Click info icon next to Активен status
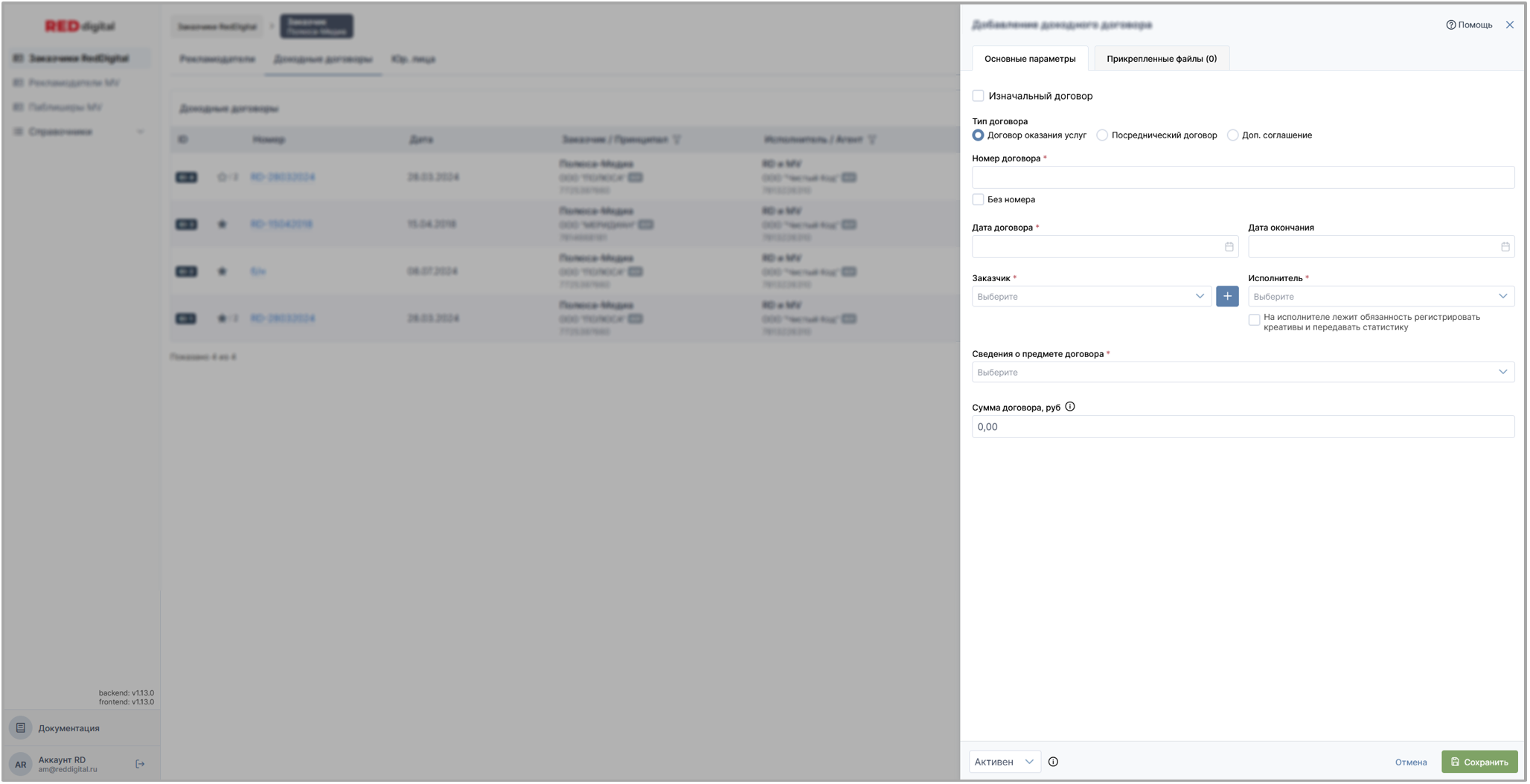Viewport: 1530px width, 784px height. pyautogui.click(x=1053, y=762)
